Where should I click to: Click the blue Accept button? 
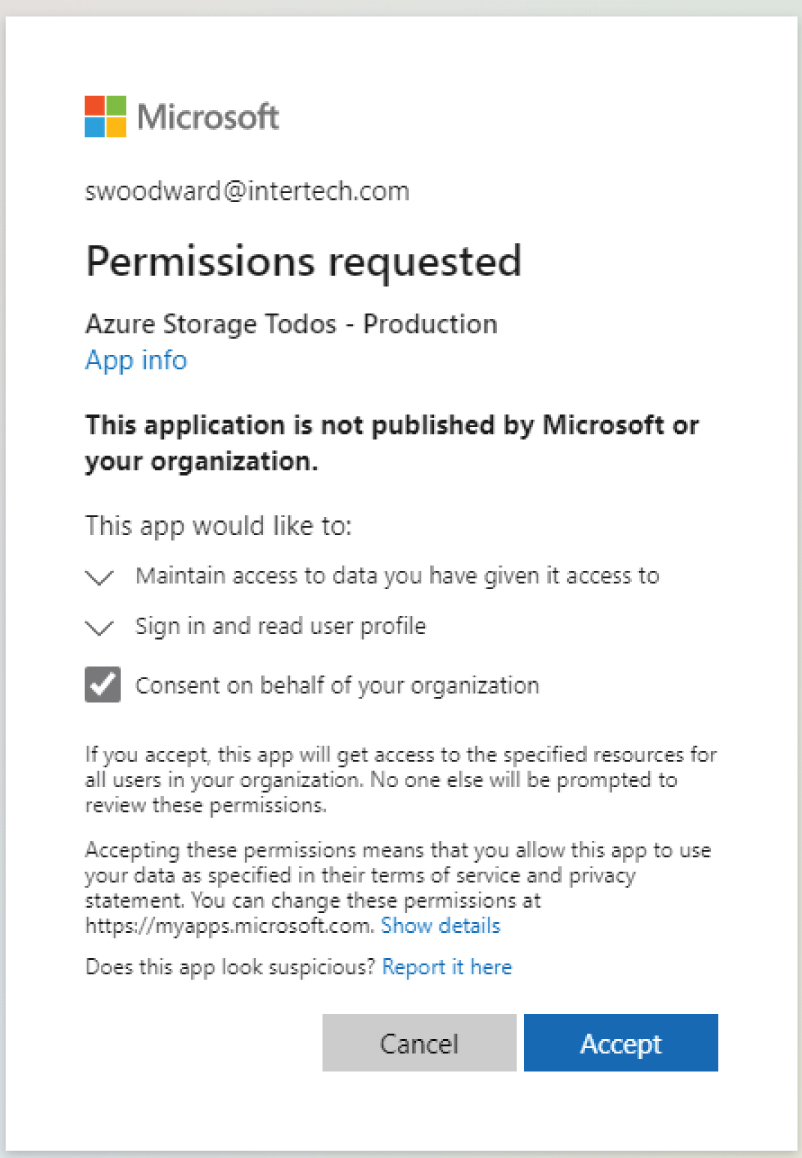[620, 1043]
